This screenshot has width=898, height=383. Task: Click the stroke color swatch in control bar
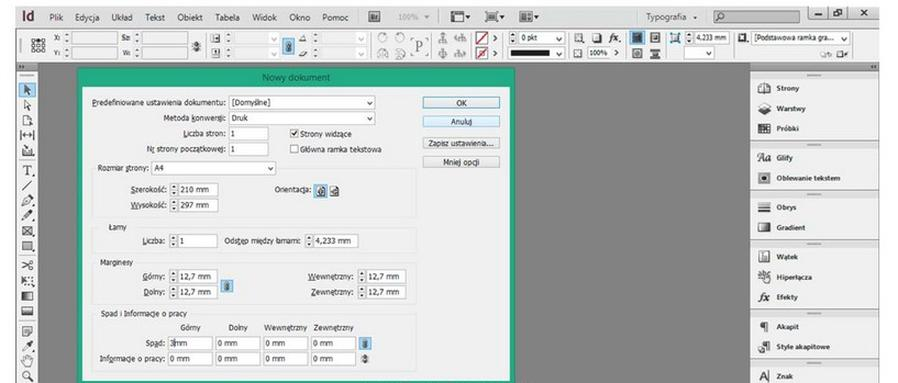tap(482, 53)
